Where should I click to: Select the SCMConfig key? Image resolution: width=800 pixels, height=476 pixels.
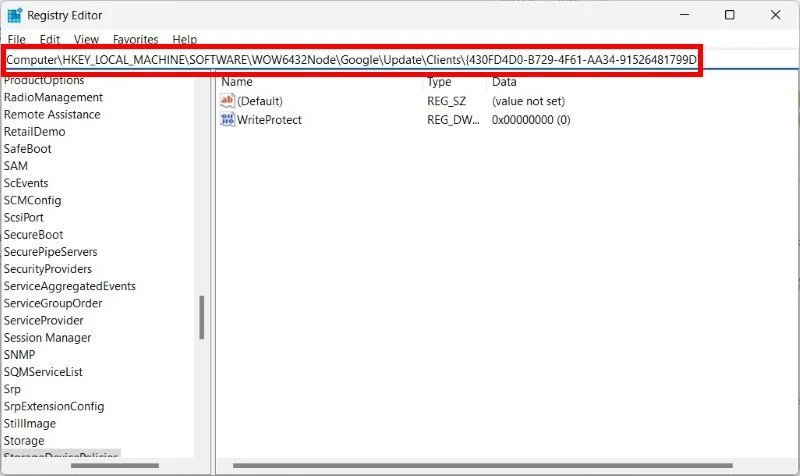point(33,201)
